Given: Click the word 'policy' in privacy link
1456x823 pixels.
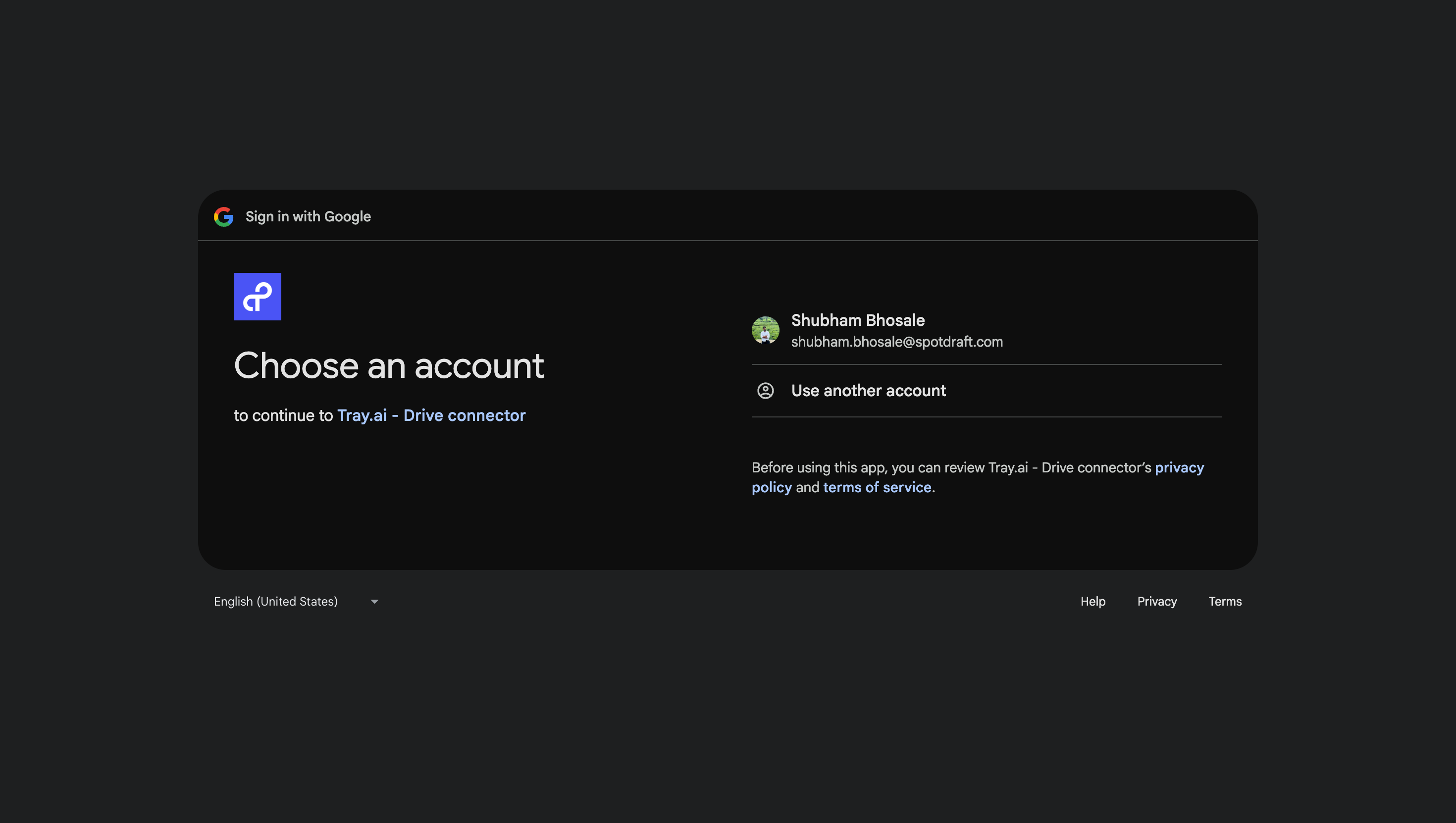Looking at the screenshot, I should click(x=772, y=487).
